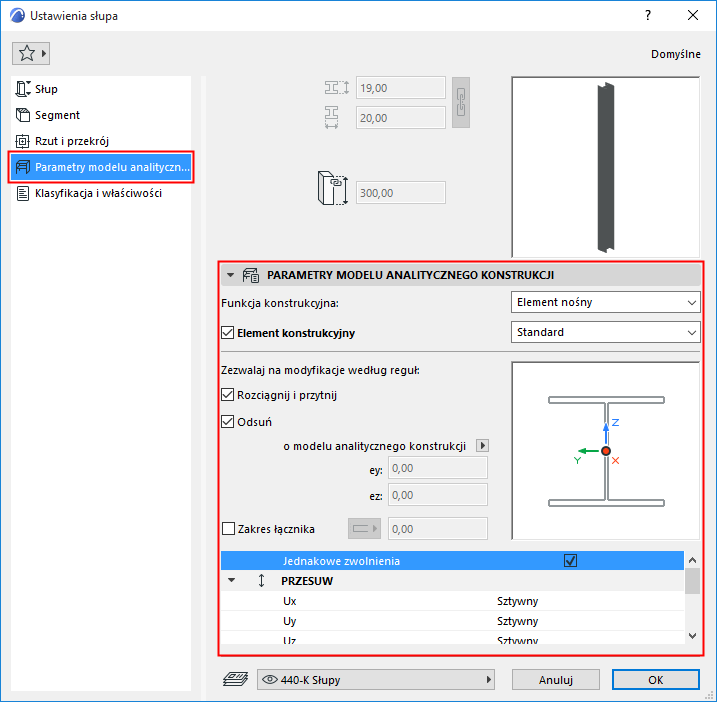Click the Klasyfikacja i właściwości icon

click(22, 193)
